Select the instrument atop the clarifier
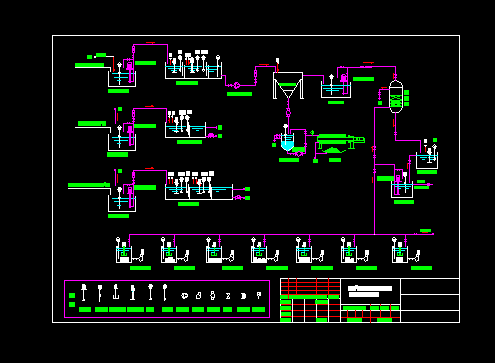495x363 pixels. pyautogui.click(x=277, y=61)
